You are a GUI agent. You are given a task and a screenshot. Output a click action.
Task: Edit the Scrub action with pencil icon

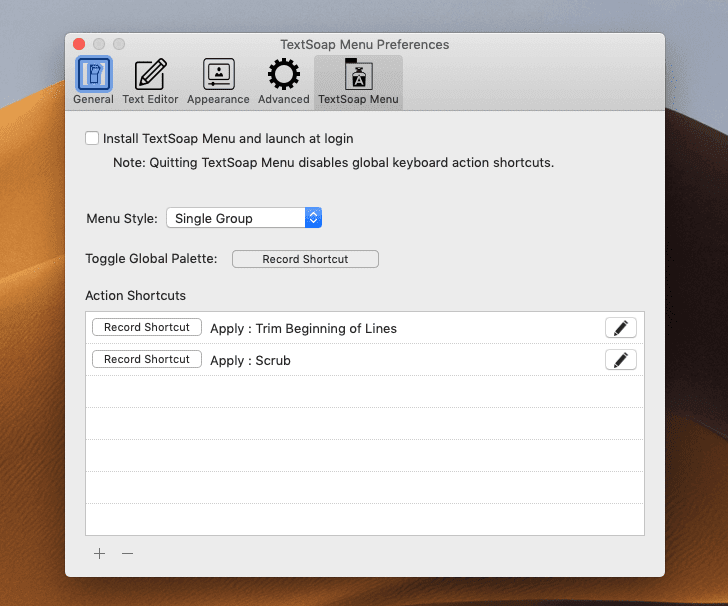pyautogui.click(x=621, y=360)
